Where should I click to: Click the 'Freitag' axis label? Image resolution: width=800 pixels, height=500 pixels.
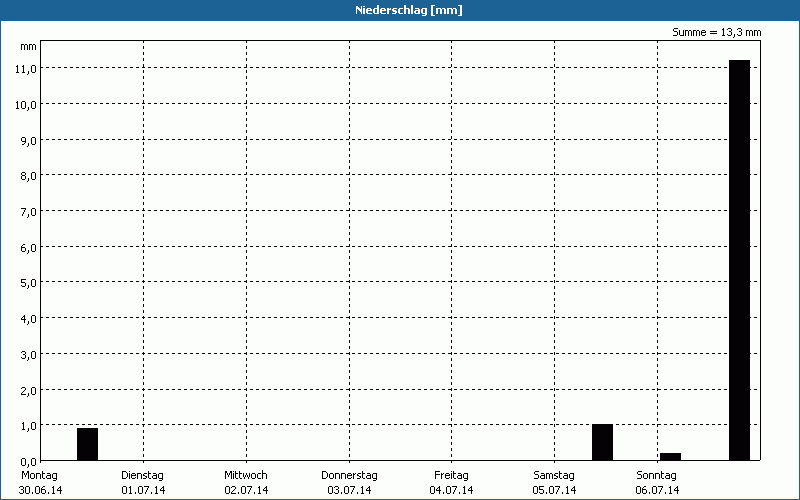451,476
